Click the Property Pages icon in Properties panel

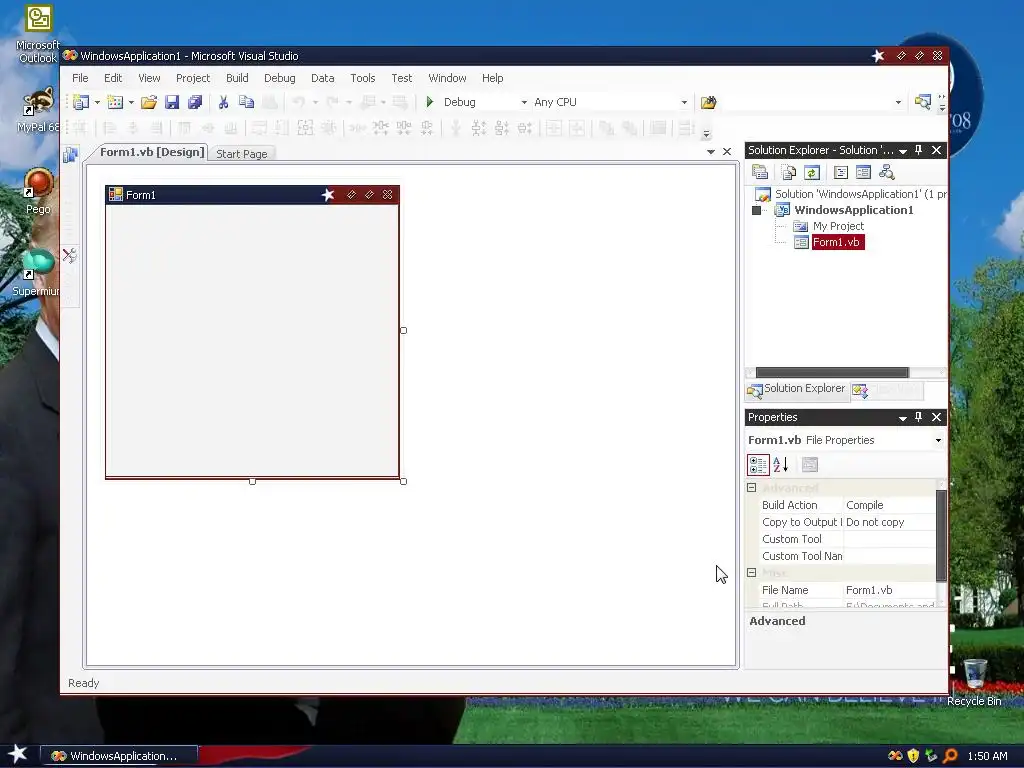coord(810,464)
